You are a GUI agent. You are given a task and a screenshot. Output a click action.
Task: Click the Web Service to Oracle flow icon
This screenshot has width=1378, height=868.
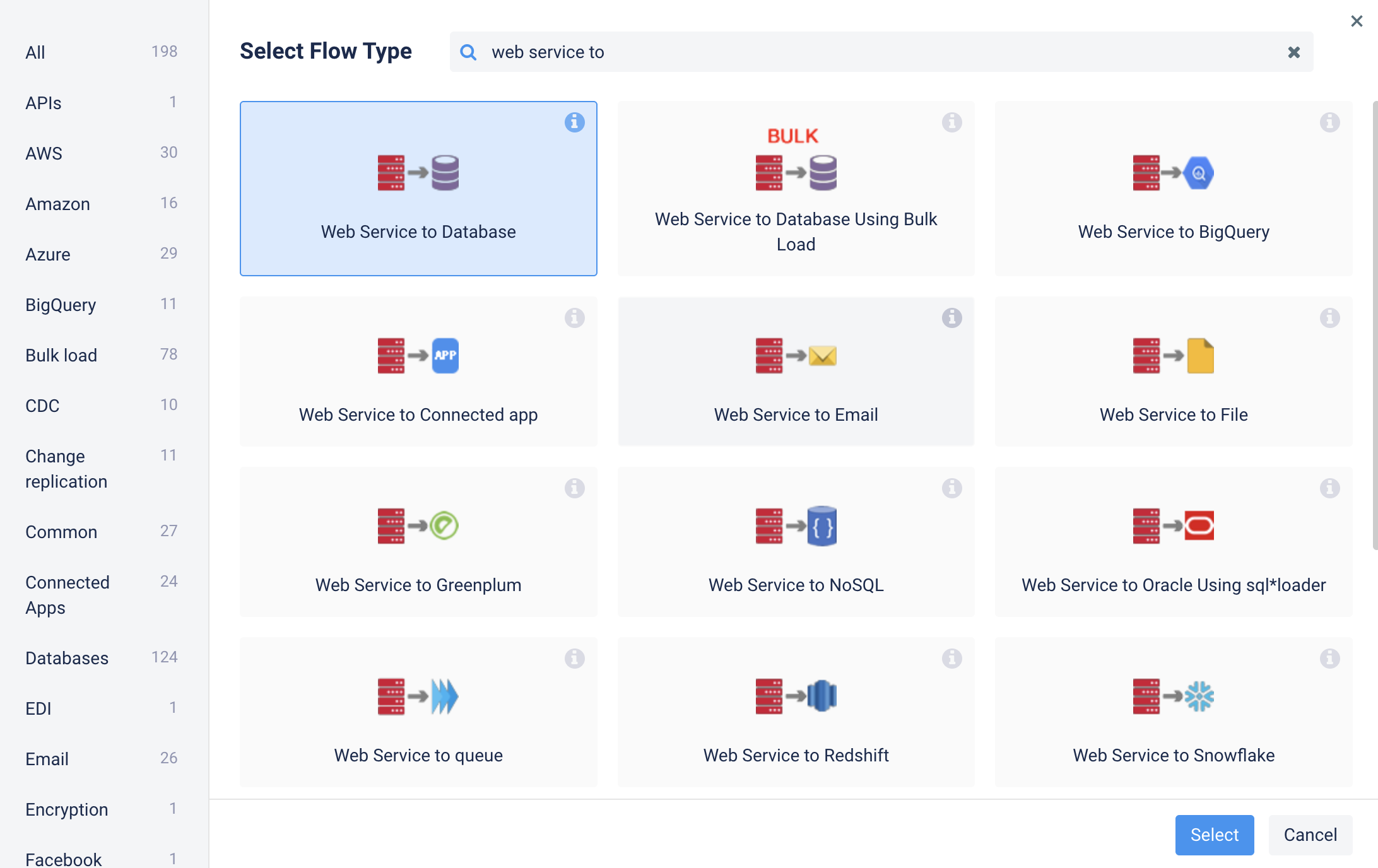(x=1174, y=525)
